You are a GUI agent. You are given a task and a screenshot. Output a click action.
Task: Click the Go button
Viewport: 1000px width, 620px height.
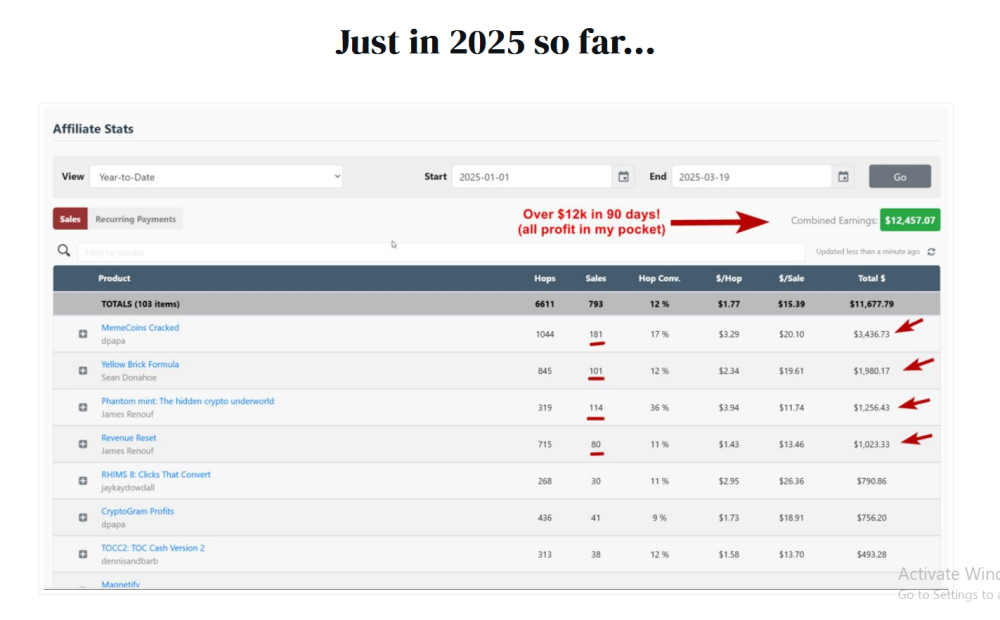899,177
